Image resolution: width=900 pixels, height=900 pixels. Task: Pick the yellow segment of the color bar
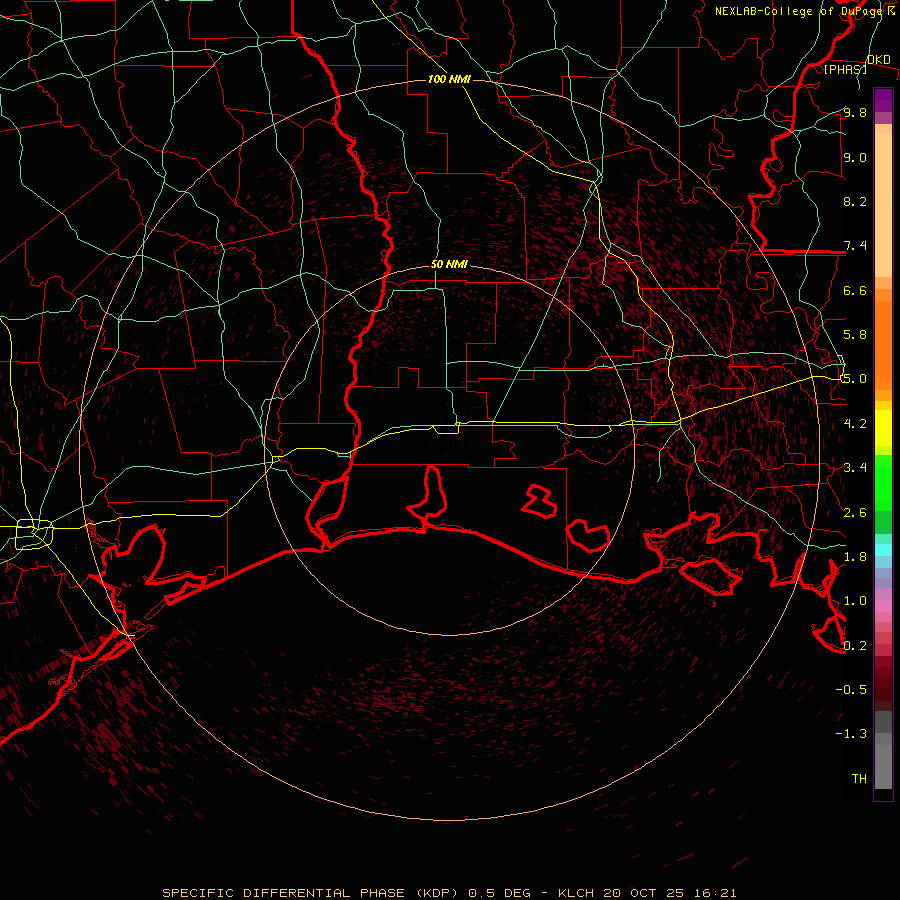point(883,428)
